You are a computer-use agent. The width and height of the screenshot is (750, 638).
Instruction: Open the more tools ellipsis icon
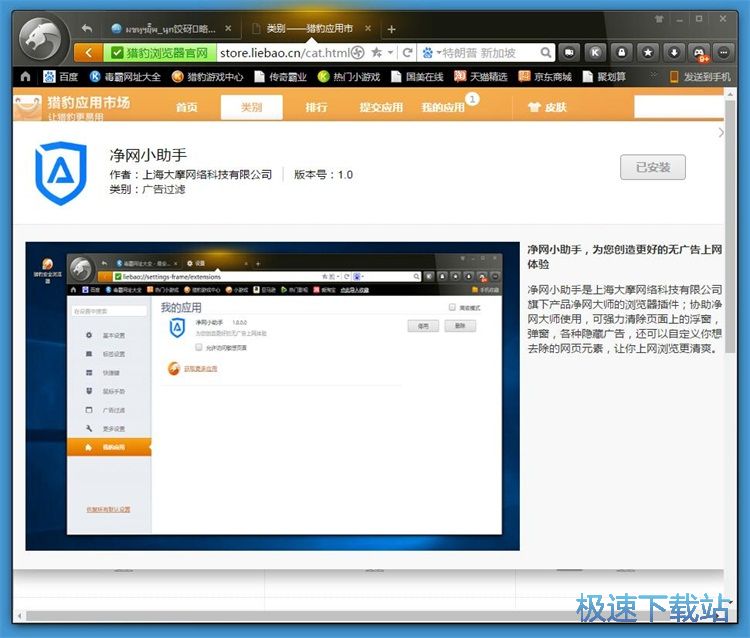[724, 53]
